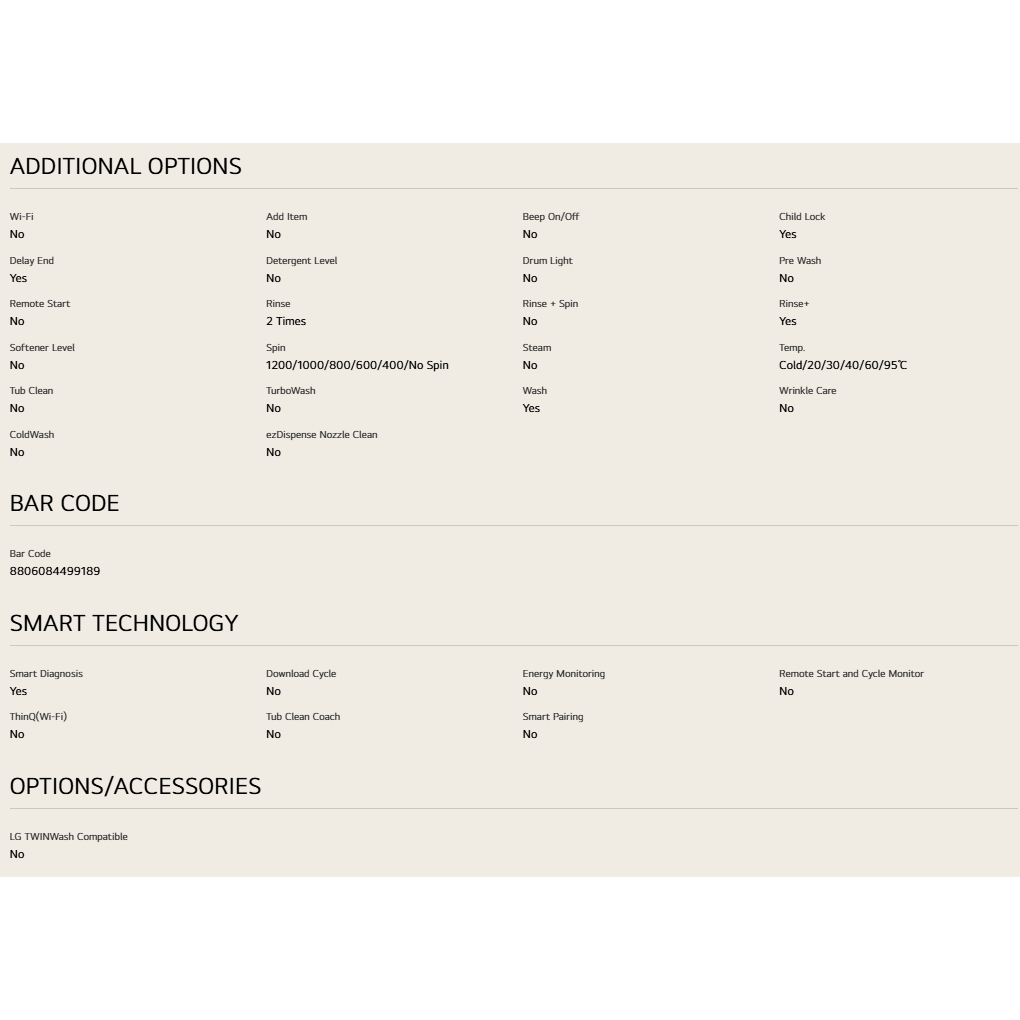The image size is (1020, 1020).
Task: Click the TurboWash label
Action: (x=291, y=391)
